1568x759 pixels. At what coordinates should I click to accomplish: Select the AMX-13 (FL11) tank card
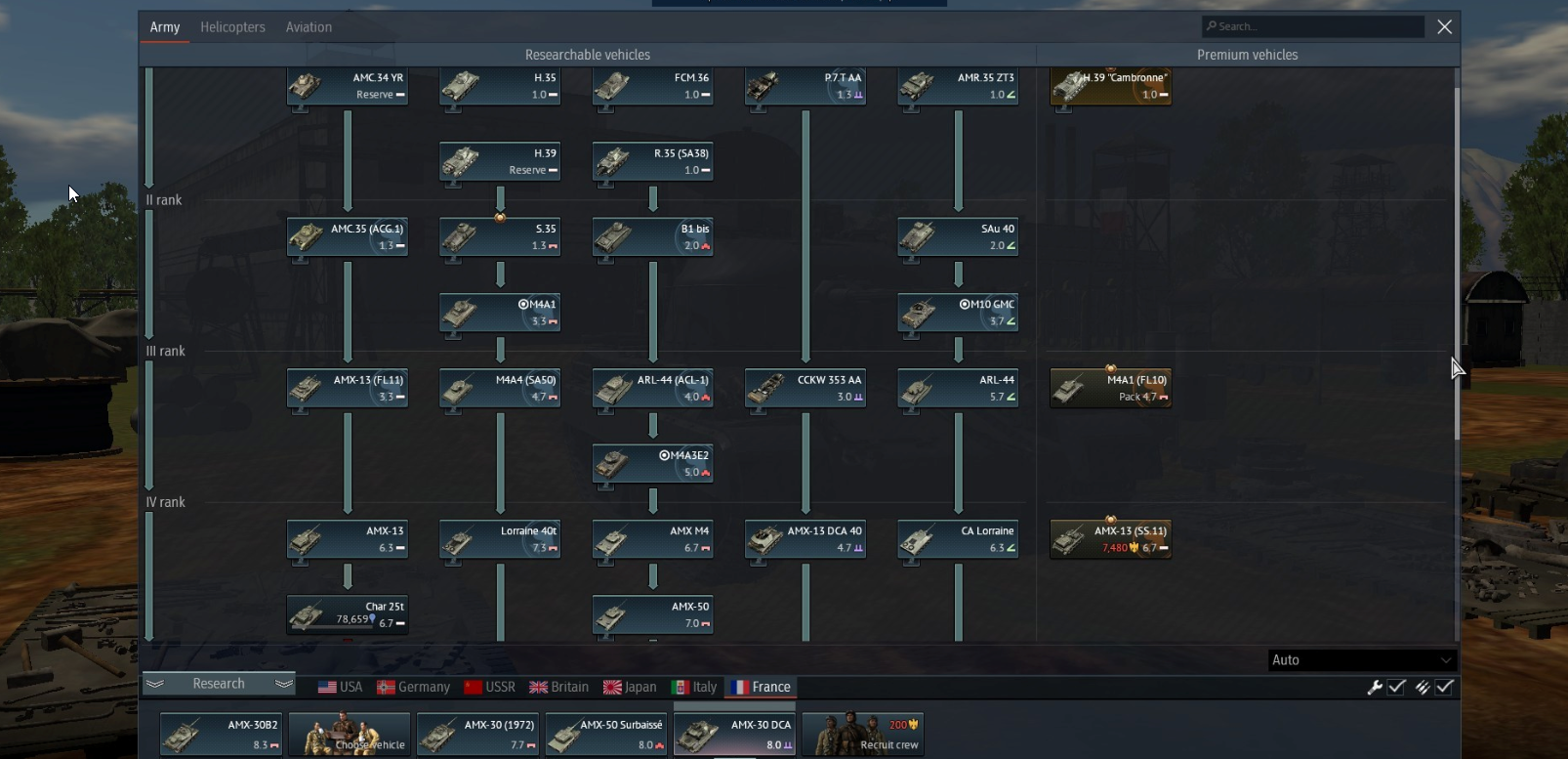348,388
